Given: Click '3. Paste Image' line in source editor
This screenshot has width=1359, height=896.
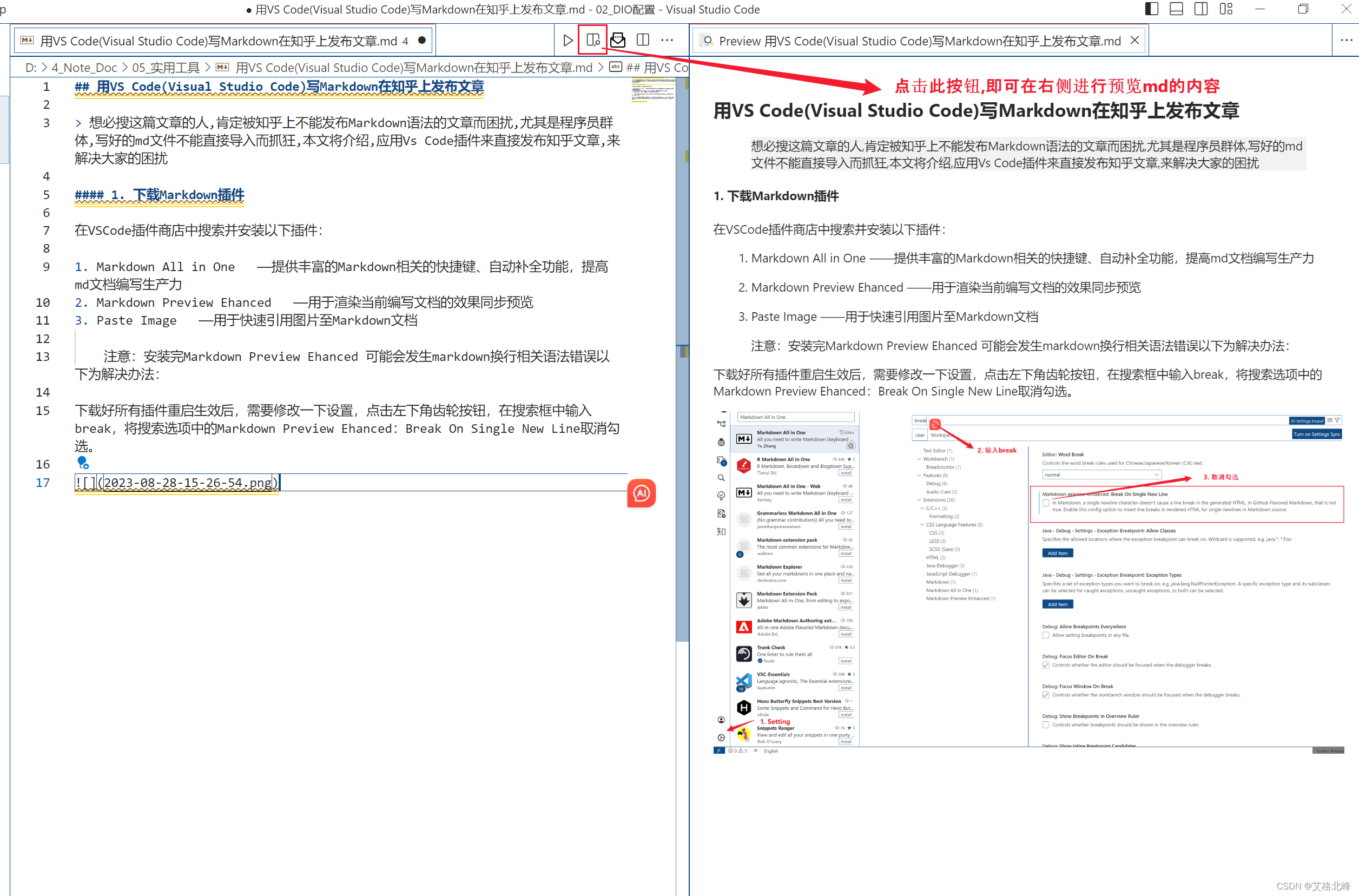Looking at the screenshot, I should pyautogui.click(x=246, y=320).
